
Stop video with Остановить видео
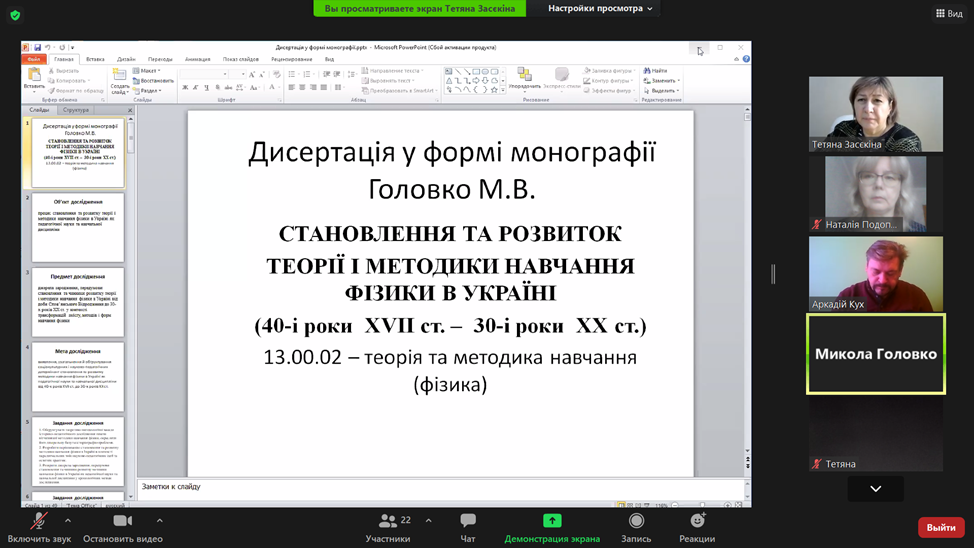pyautogui.click(x=123, y=521)
